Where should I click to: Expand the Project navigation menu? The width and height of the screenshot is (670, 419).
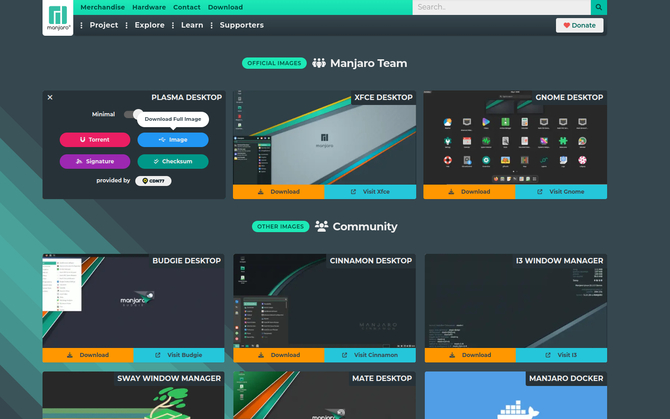point(104,25)
